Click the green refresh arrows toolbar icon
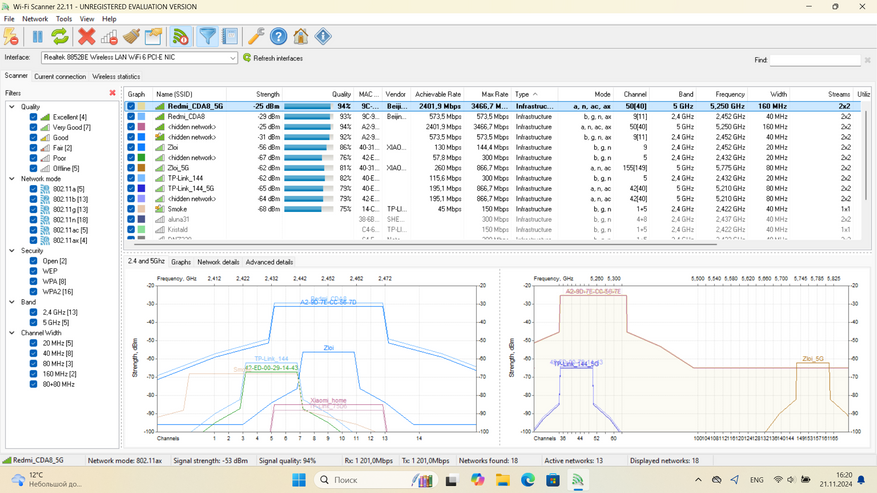The image size is (877, 493). pos(60,37)
